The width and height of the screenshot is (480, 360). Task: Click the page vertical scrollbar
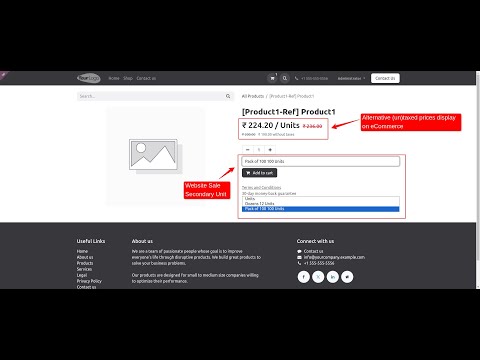point(478,167)
